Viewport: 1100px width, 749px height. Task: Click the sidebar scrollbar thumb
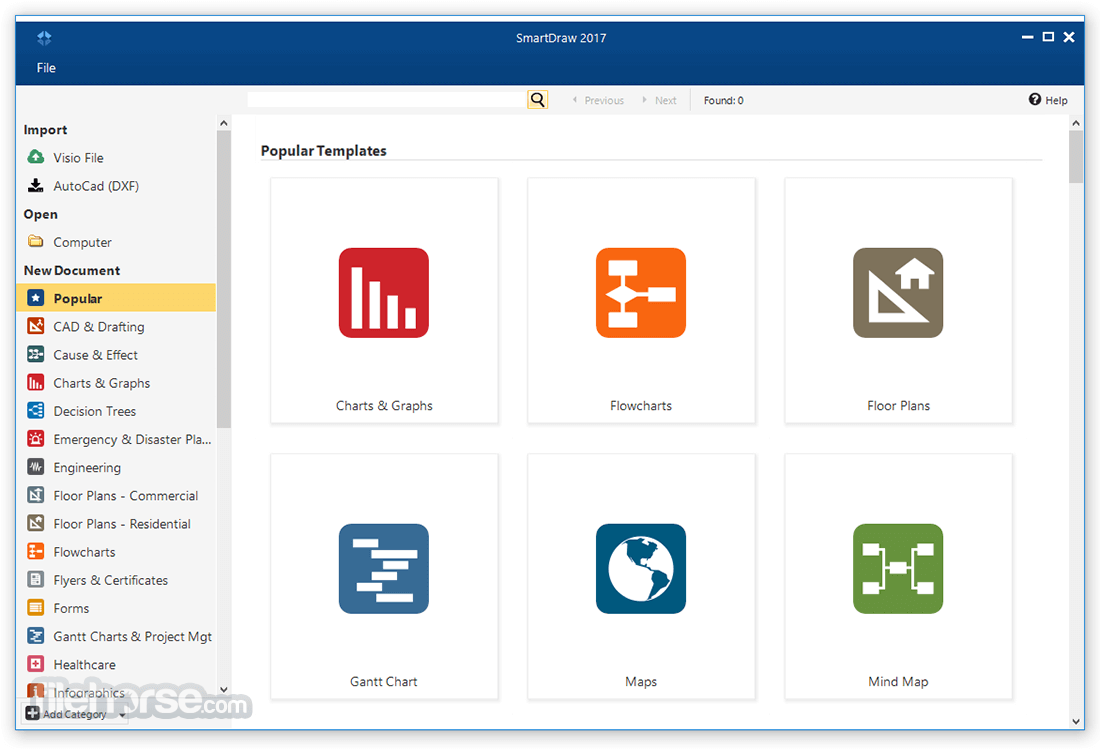coord(224,279)
